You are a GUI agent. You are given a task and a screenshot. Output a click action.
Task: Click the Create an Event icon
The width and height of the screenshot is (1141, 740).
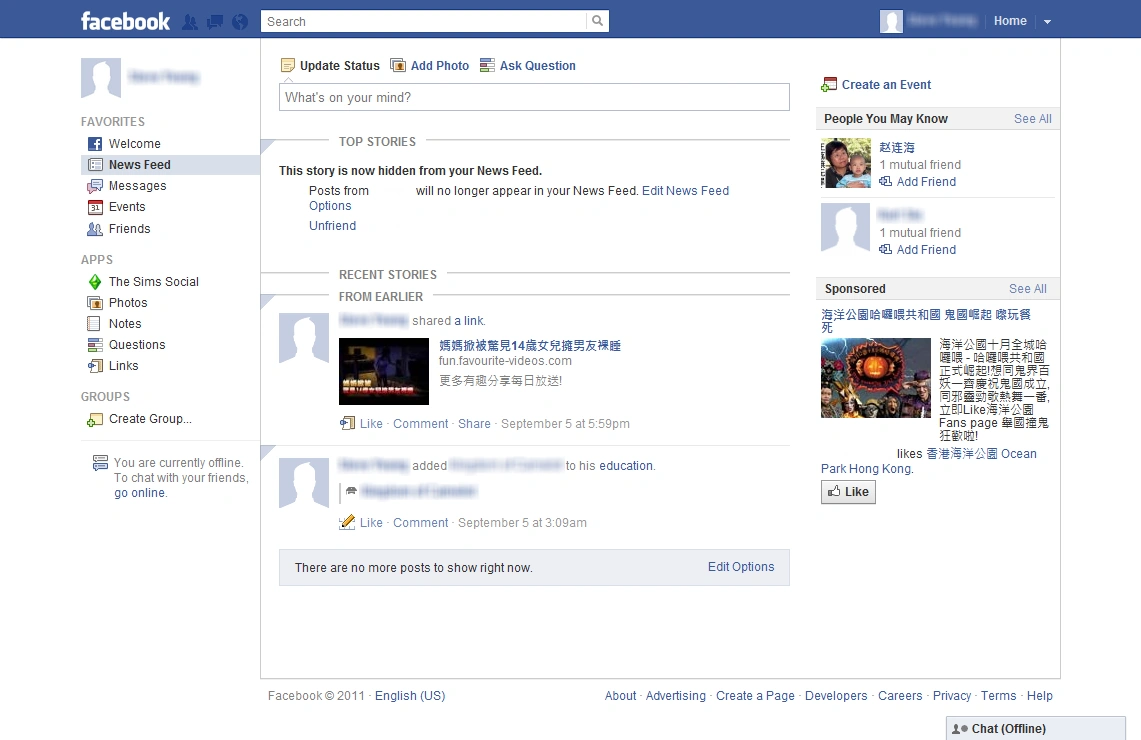[x=829, y=85]
